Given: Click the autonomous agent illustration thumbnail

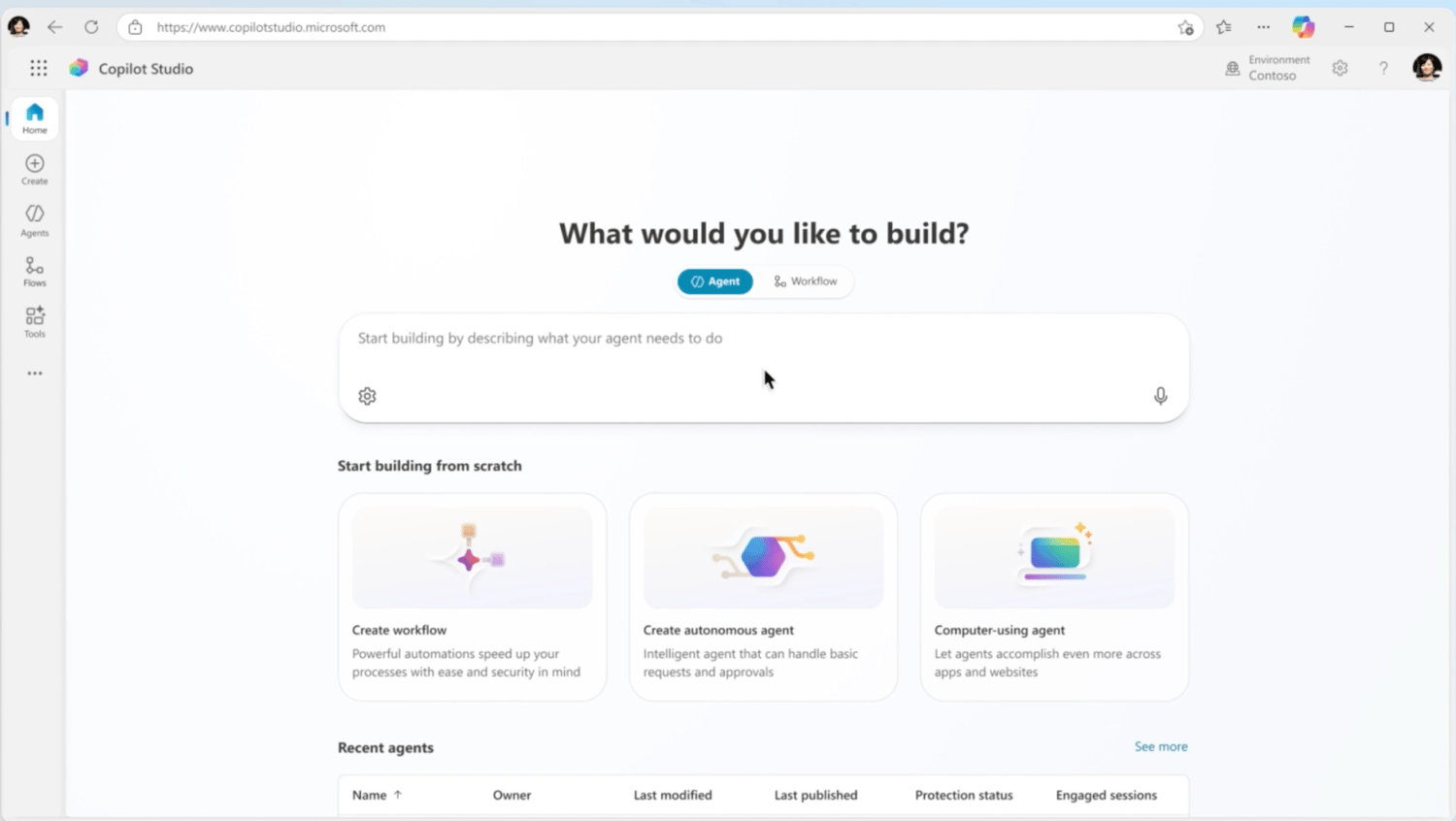Looking at the screenshot, I should (763, 558).
